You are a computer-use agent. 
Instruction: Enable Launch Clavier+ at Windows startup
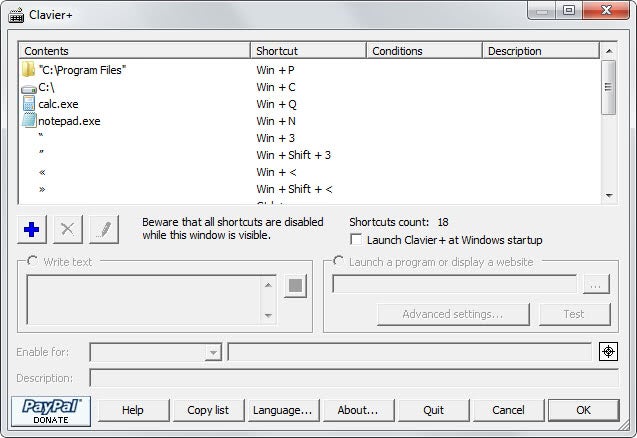pyautogui.click(x=356, y=239)
